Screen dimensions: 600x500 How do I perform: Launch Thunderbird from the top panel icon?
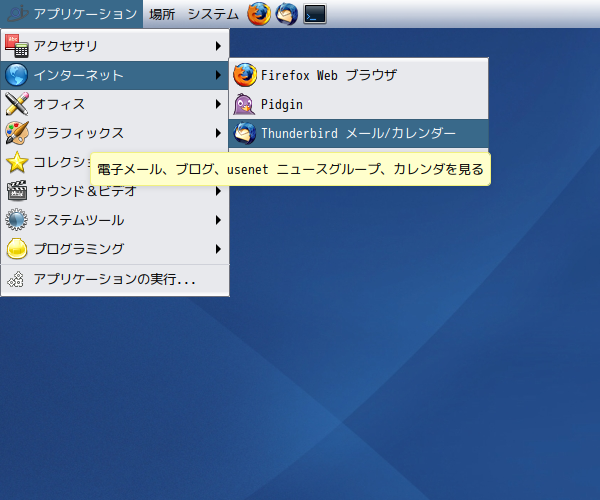287,14
